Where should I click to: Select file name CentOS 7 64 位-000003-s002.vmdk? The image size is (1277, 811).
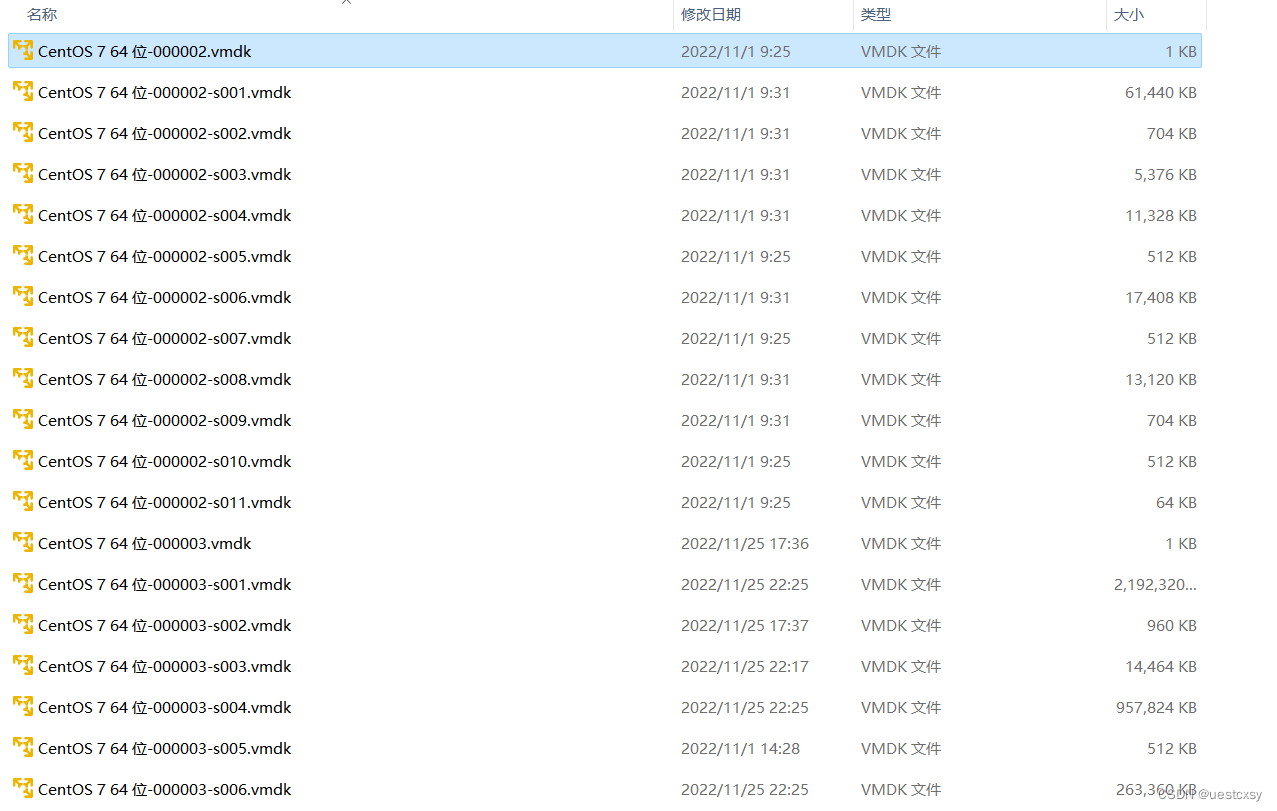(165, 625)
